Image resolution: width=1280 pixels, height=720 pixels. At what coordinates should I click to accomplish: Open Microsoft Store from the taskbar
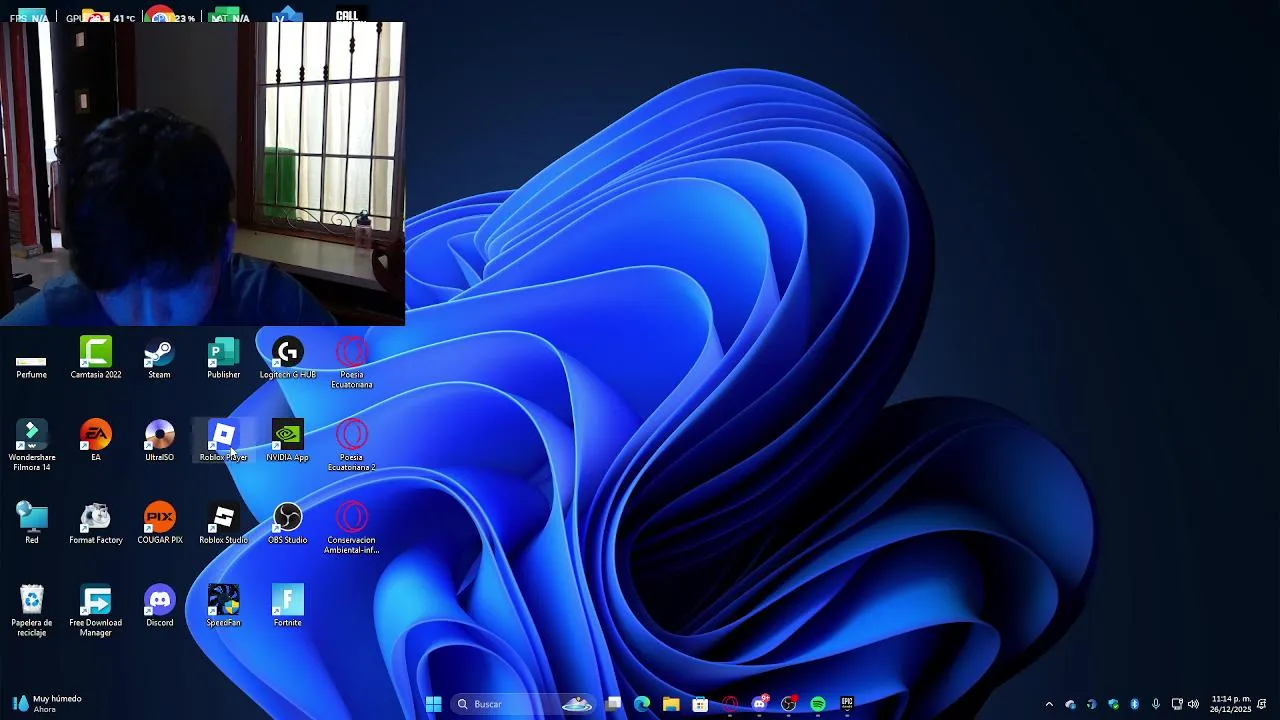tap(700, 704)
